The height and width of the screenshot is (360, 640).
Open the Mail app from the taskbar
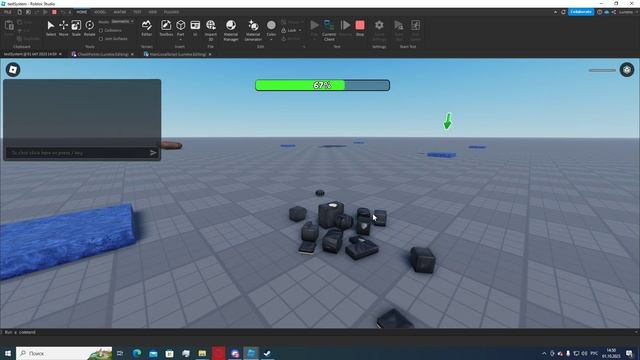tap(153, 353)
